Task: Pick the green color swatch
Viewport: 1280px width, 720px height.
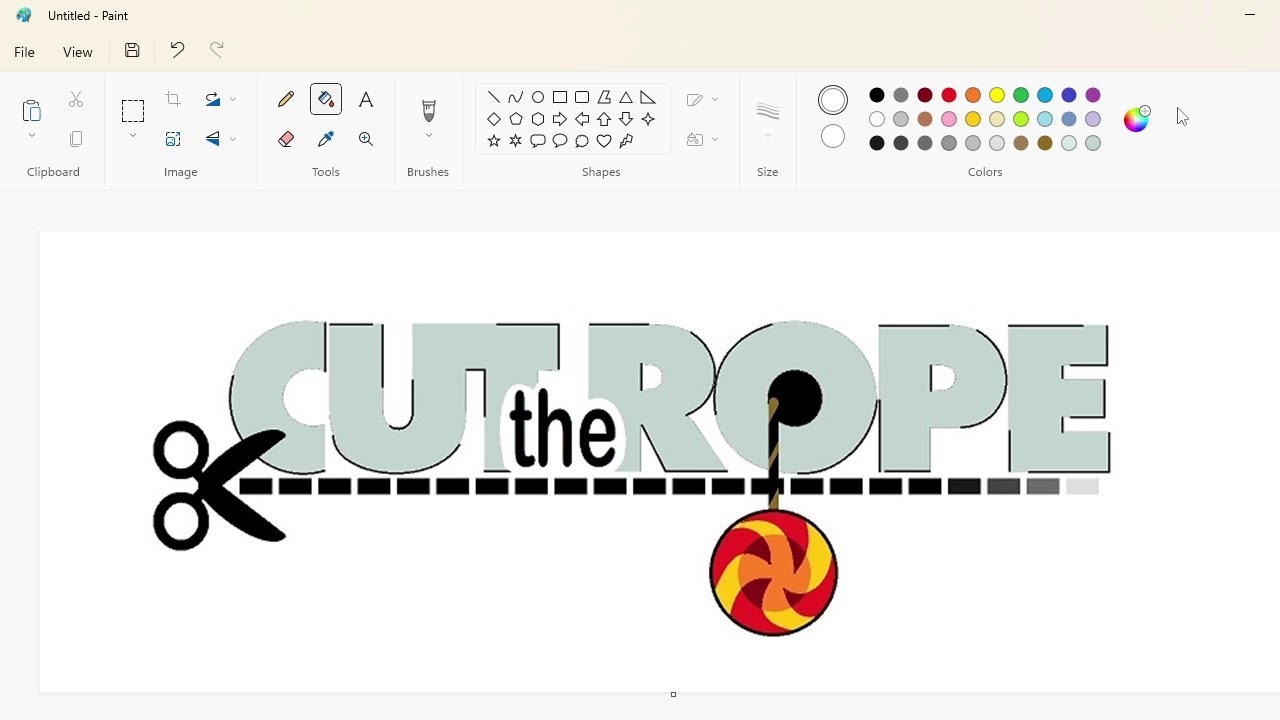Action: coord(1021,95)
